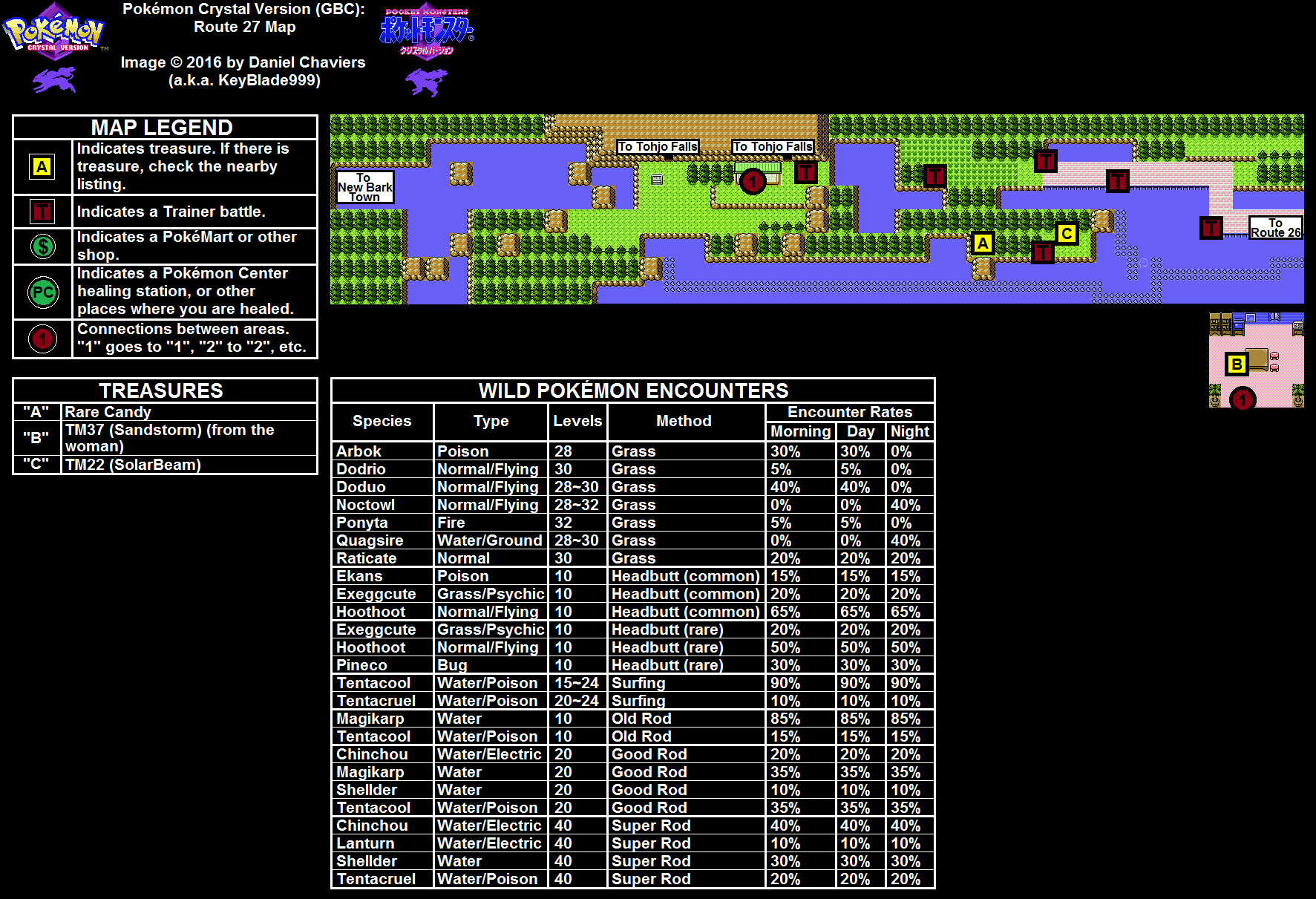The image size is (1316, 899).
Task: Click the trainer marker between treasures A and C
Action: (x=1043, y=252)
